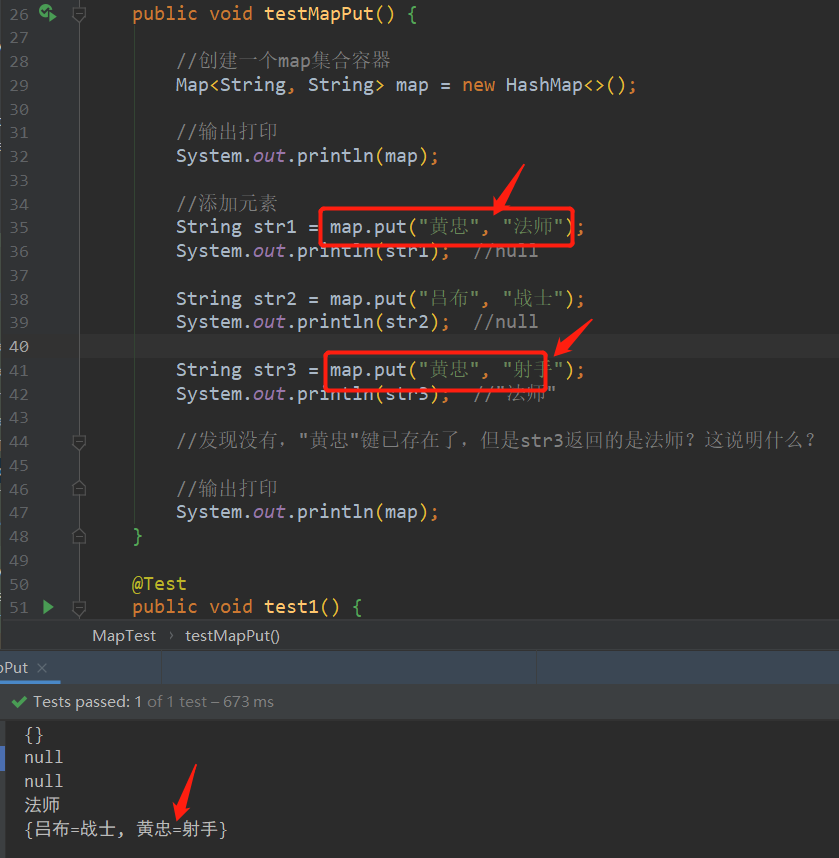The image size is (839, 858).
Task: Click the fold end marker at line 48
Action: (x=79, y=536)
